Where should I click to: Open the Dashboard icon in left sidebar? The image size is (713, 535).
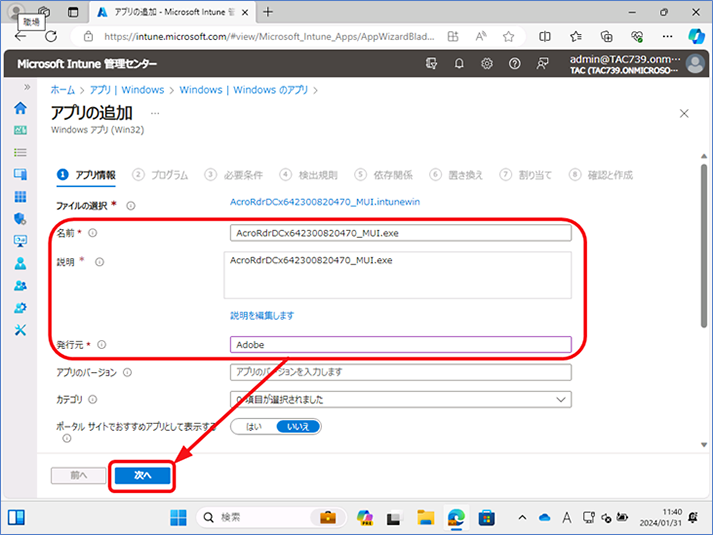pyautogui.click(x=20, y=130)
